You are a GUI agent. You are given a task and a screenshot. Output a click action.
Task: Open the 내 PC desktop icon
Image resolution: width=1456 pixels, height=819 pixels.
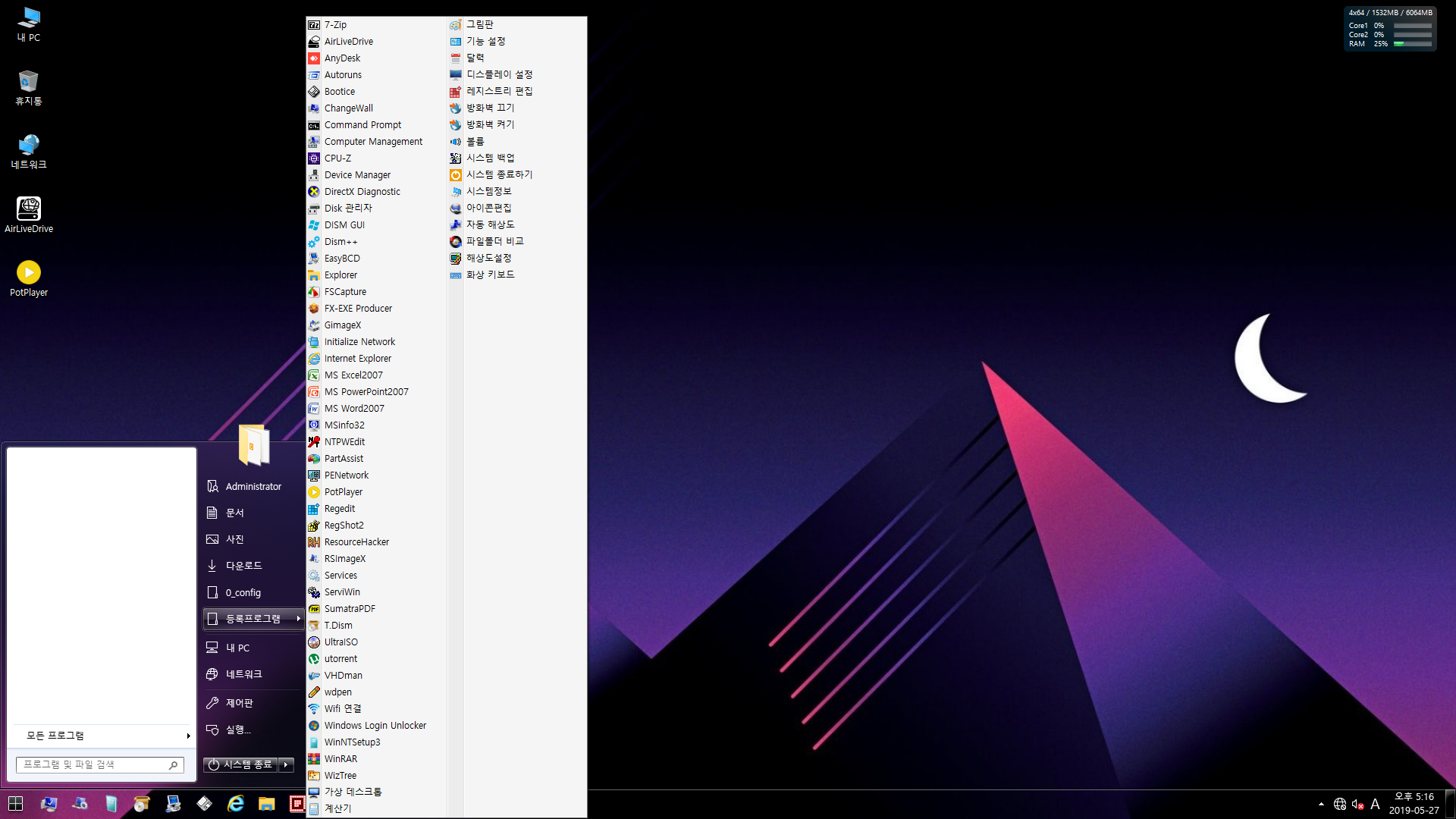pos(29,24)
